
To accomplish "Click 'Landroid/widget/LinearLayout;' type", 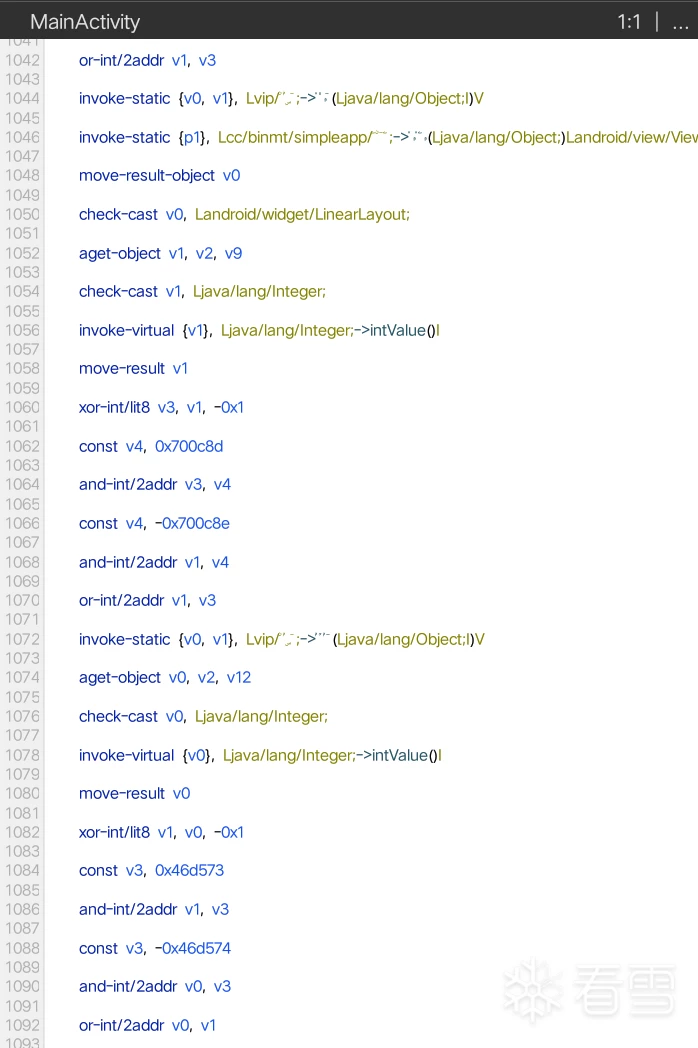I will (x=302, y=214).
